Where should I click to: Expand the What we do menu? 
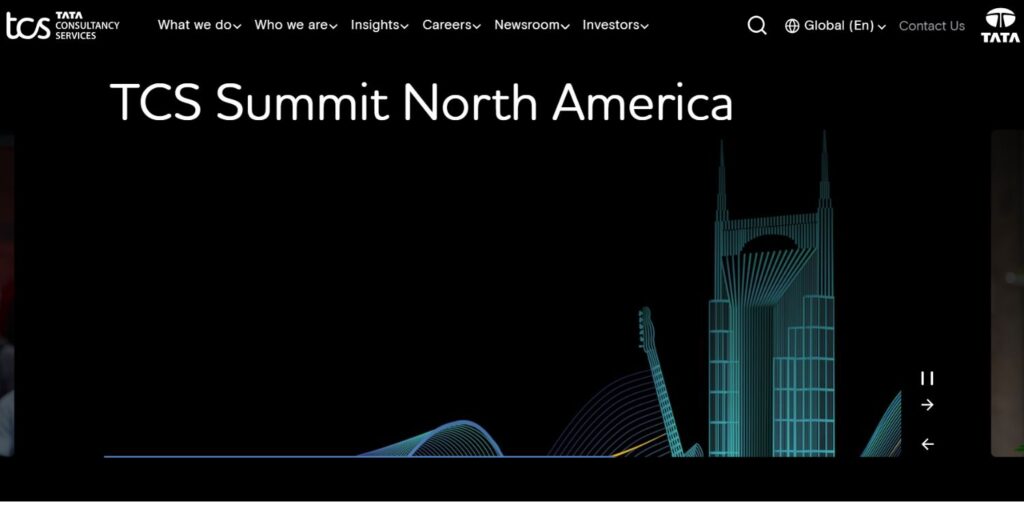pyautogui.click(x=199, y=26)
